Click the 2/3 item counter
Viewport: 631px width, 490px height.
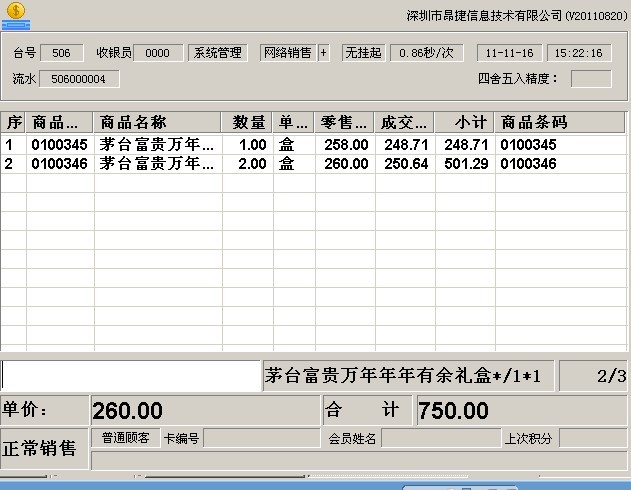[593, 376]
